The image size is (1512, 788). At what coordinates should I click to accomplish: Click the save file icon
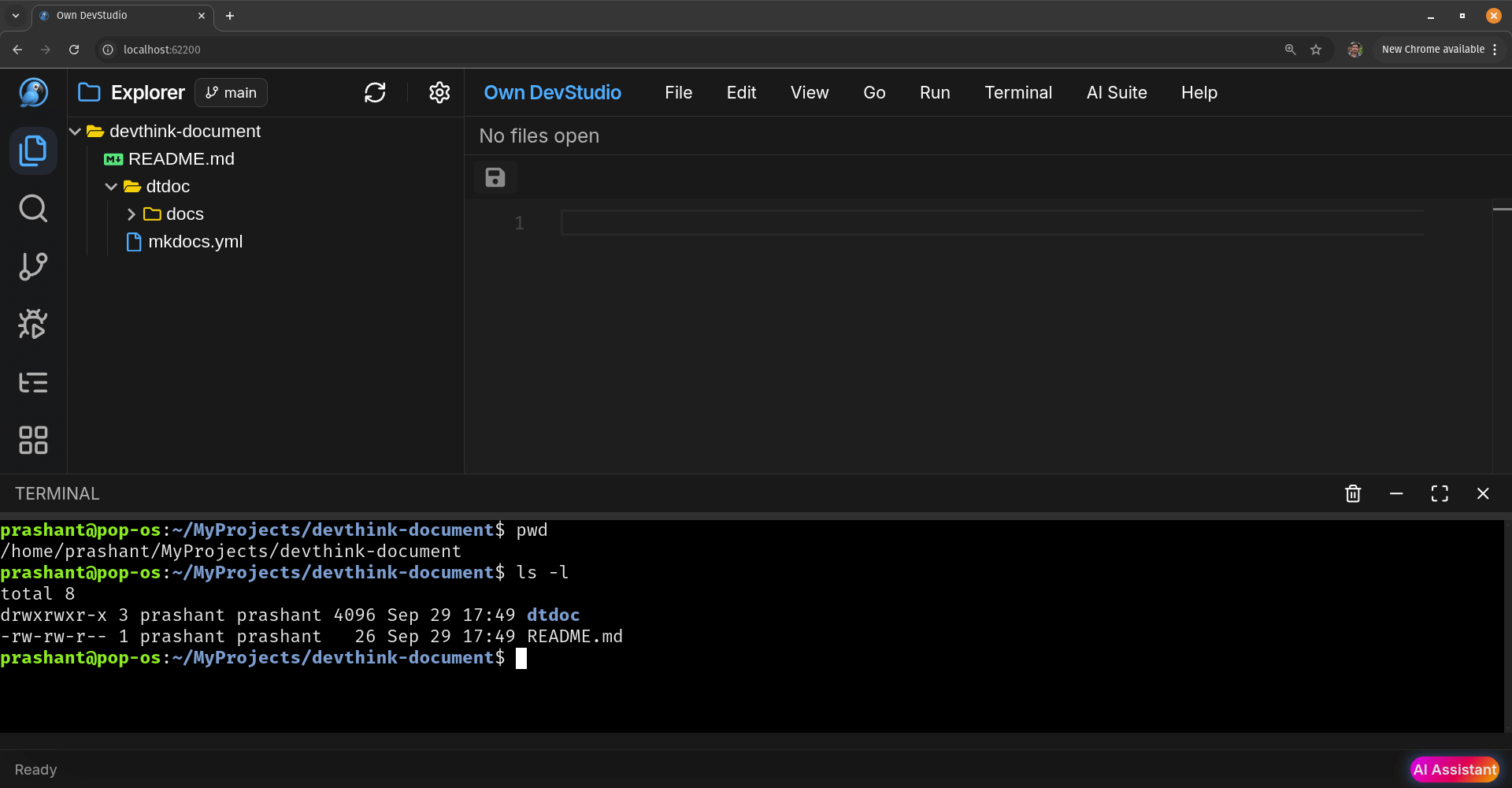pos(495,177)
